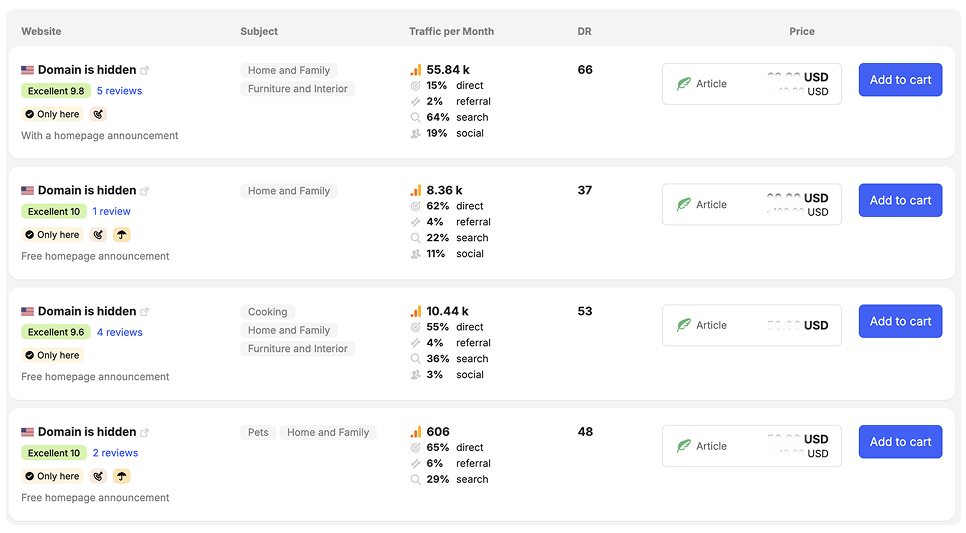966x533 pixels.
Task: Click the DR value 53
Action: coord(585,311)
